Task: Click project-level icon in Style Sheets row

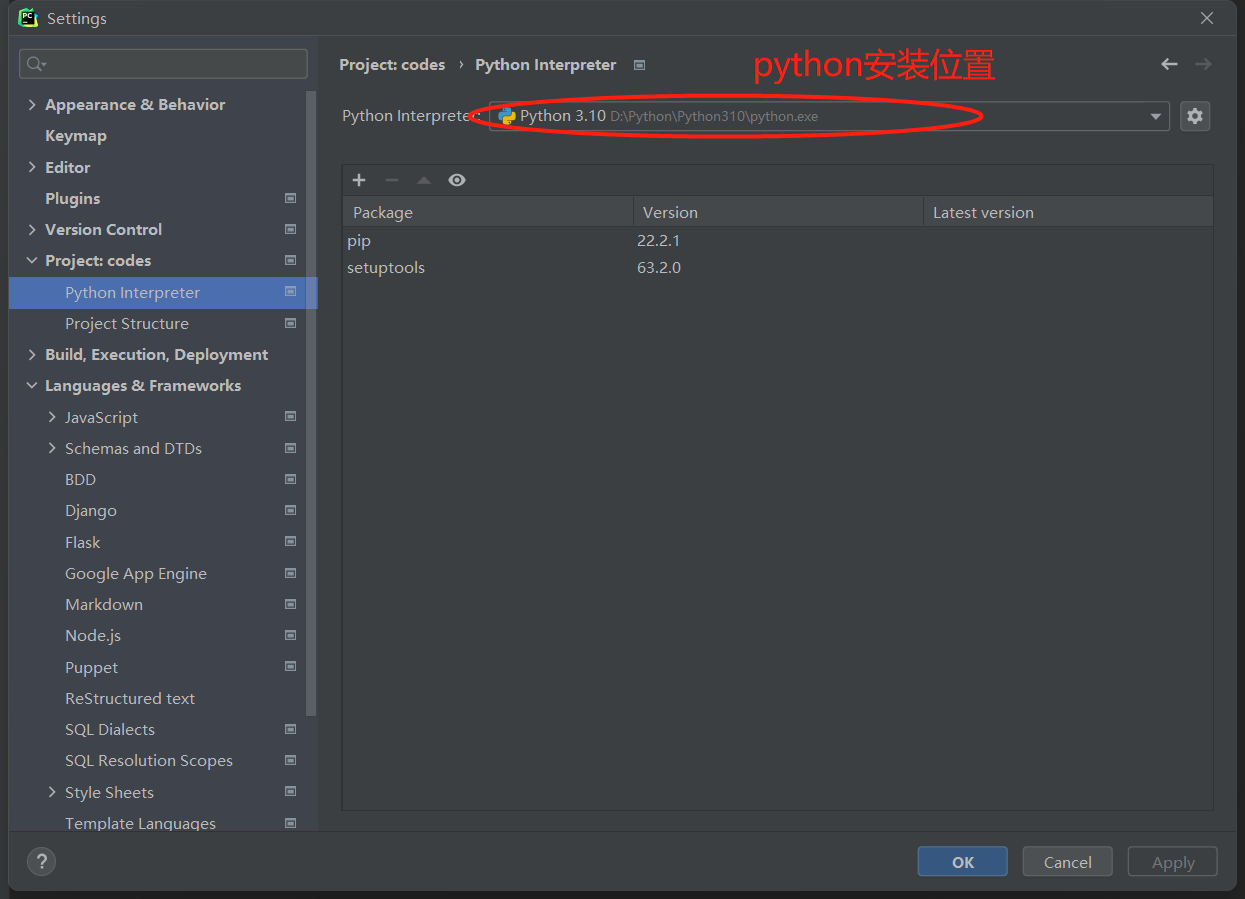Action: [x=290, y=792]
